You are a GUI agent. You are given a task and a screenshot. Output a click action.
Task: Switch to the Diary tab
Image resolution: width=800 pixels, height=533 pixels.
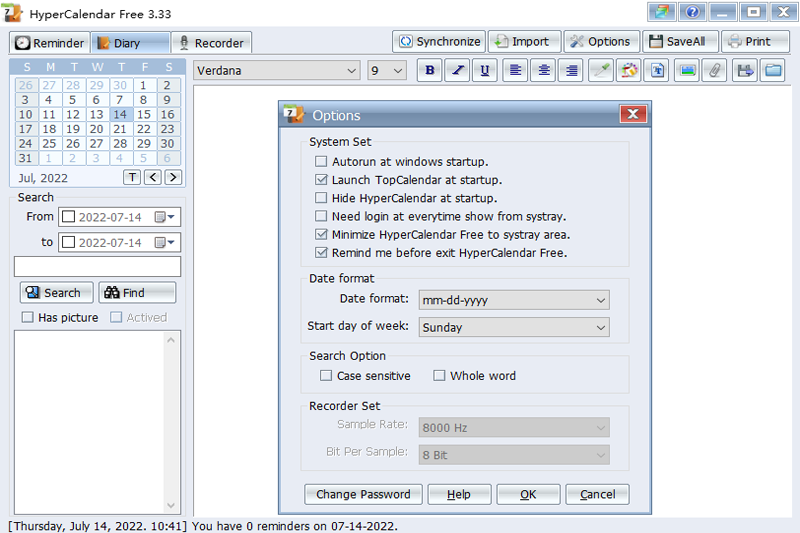131,43
